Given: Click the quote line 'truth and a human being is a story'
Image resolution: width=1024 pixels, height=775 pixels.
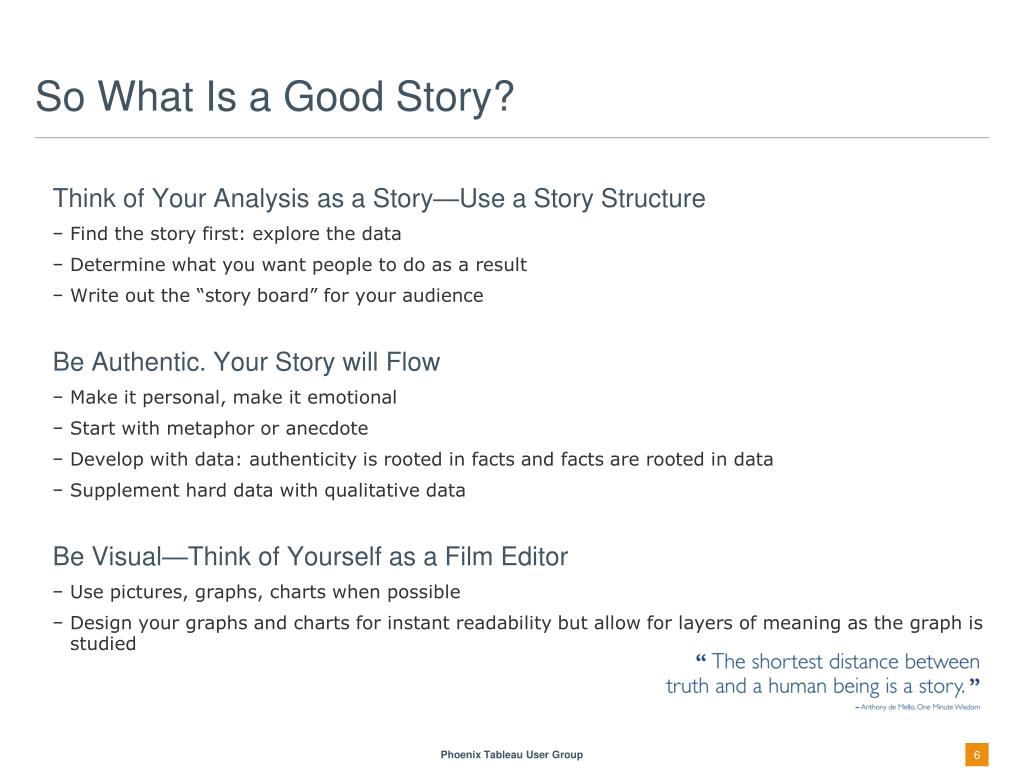Looking at the screenshot, I should click(x=823, y=686).
